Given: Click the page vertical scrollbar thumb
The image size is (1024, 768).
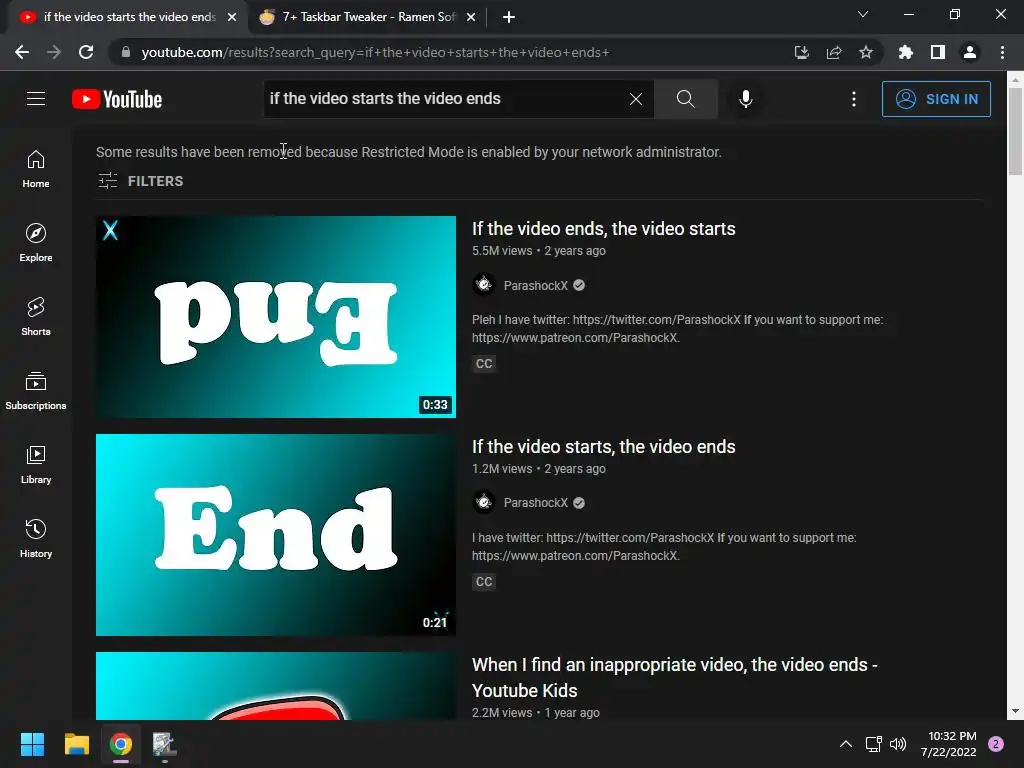Looking at the screenshot, I should [x=1015, y=131].
